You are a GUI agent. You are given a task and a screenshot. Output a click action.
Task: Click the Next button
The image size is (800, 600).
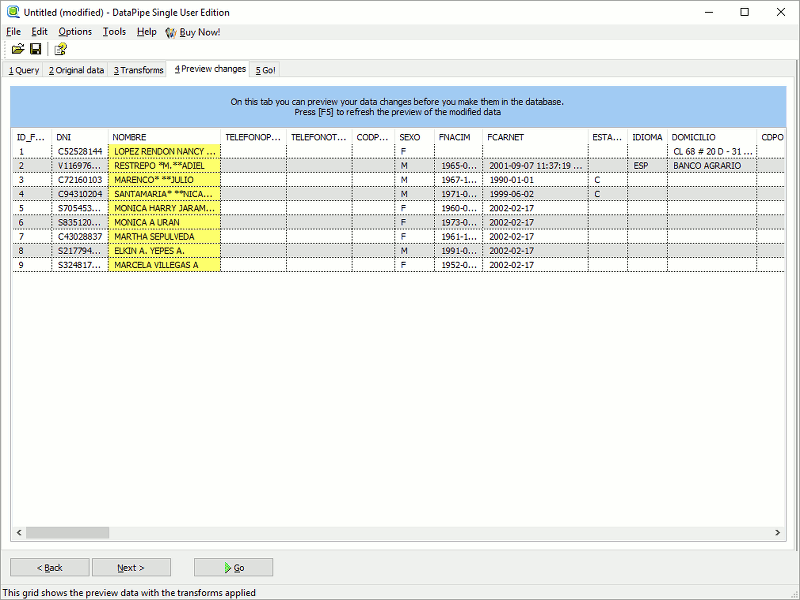pos(131,567)
